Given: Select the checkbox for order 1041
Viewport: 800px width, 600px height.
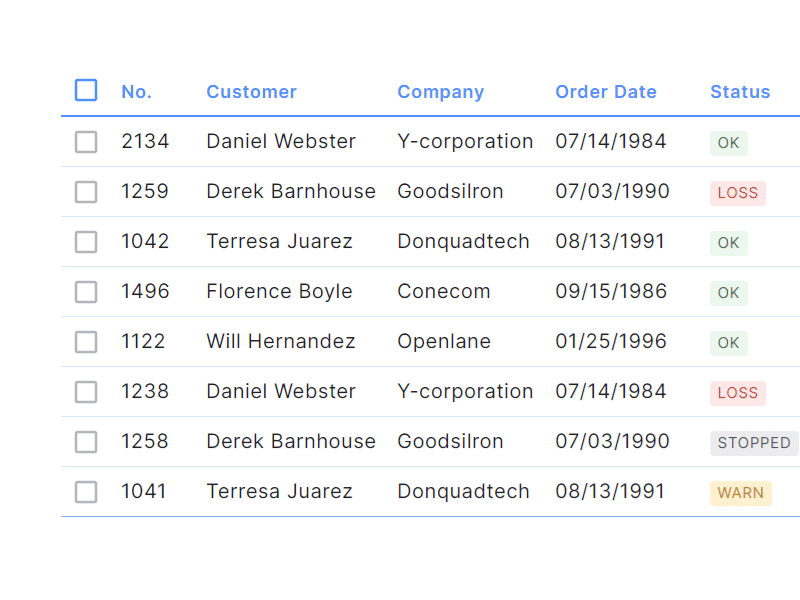Looking at the screenshot, I should (86, 492).
